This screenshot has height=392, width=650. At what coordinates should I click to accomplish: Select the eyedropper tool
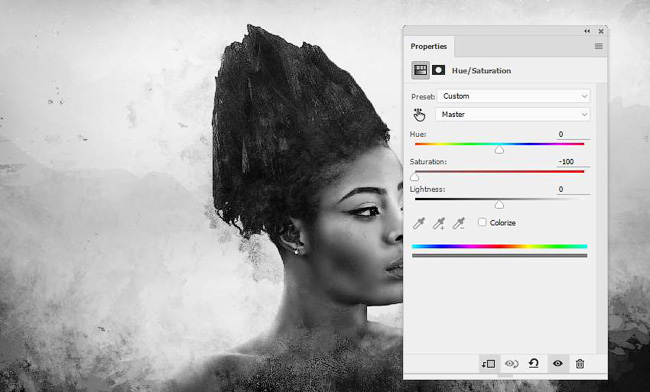tap(419, 223)
